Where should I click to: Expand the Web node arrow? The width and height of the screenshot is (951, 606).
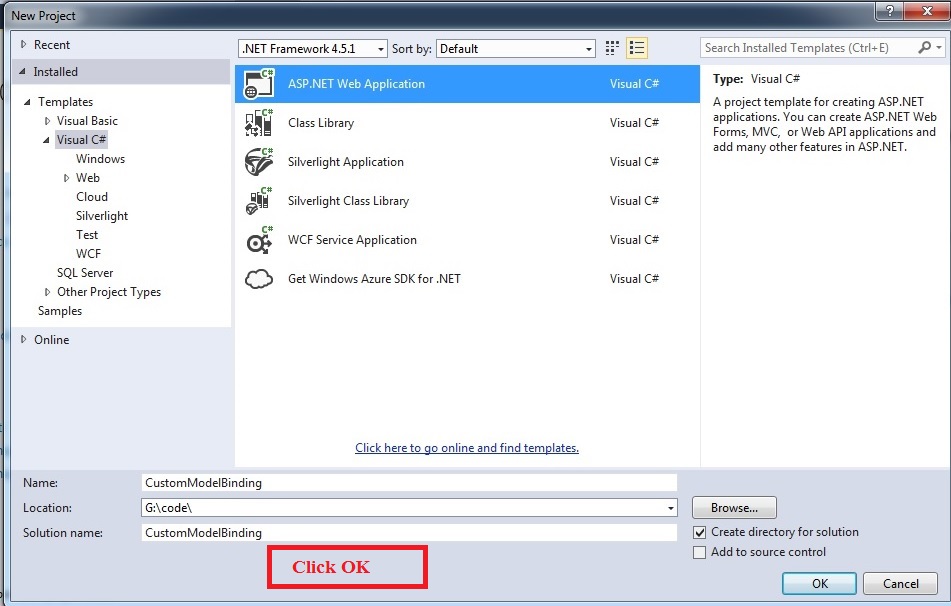point(66,178)
